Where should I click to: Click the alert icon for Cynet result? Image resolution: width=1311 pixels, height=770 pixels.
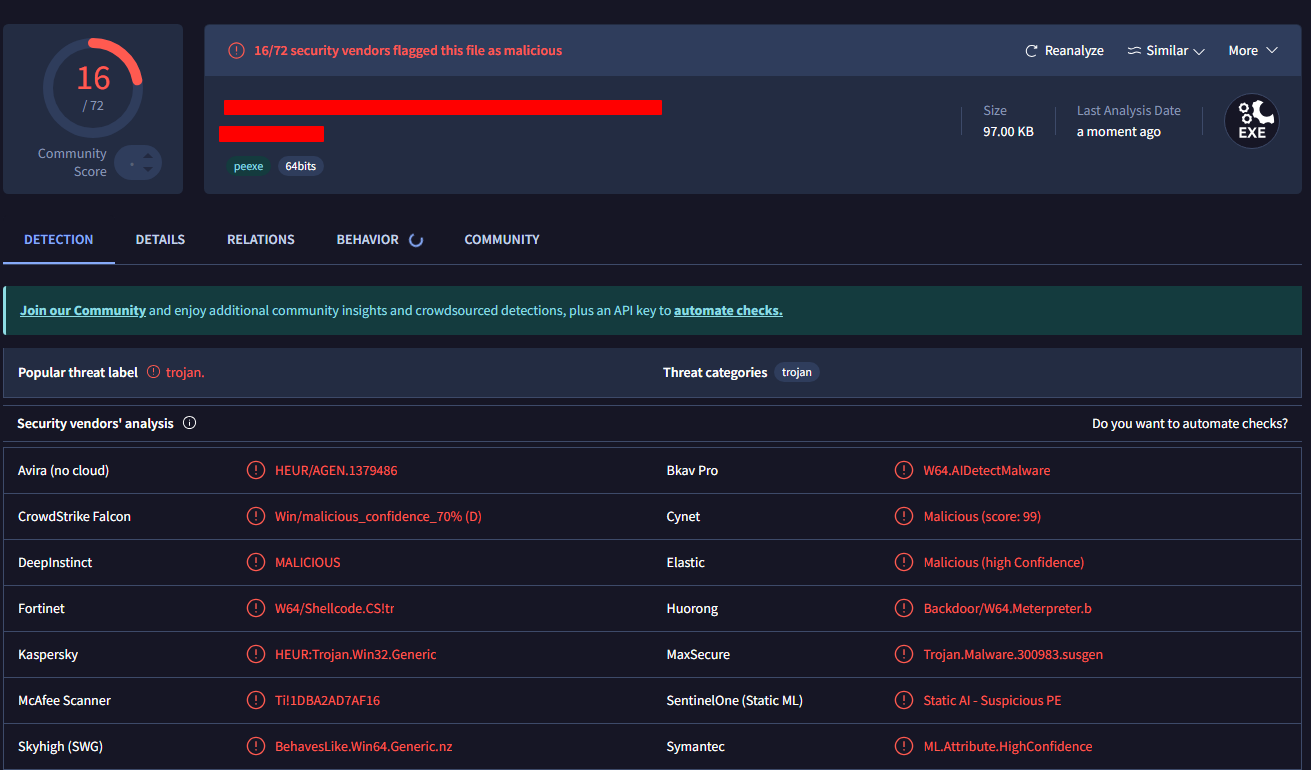click(904, 516)
